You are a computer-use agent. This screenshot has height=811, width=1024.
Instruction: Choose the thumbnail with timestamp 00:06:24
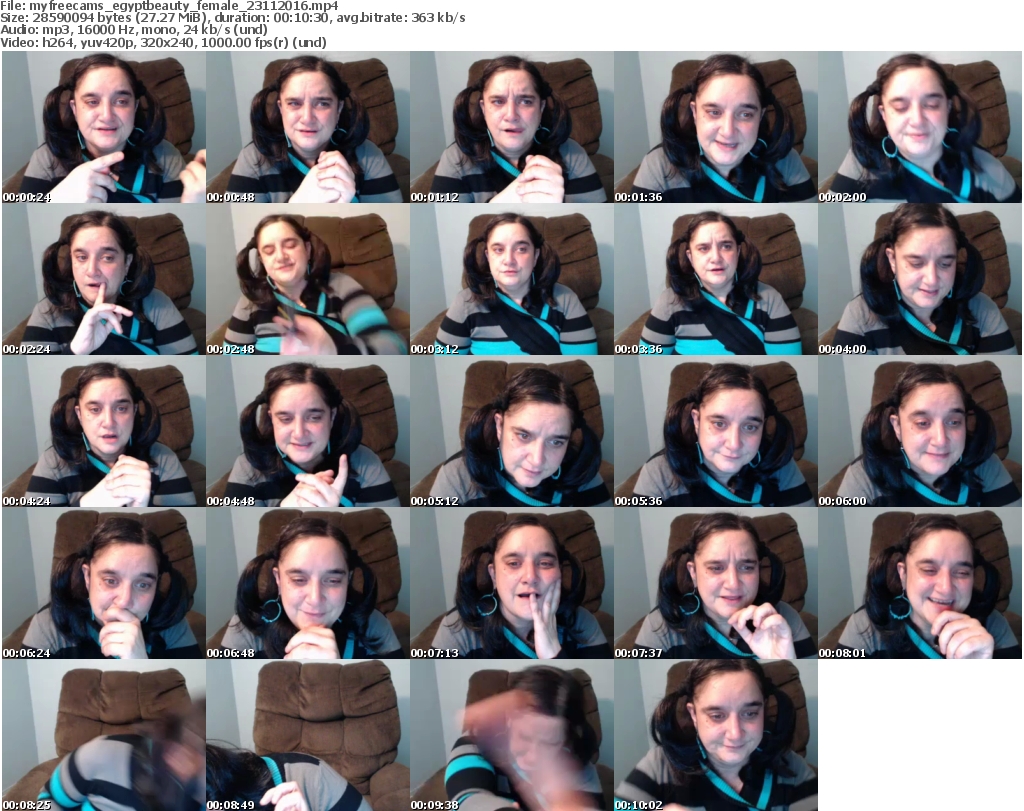tap(104, 583)
